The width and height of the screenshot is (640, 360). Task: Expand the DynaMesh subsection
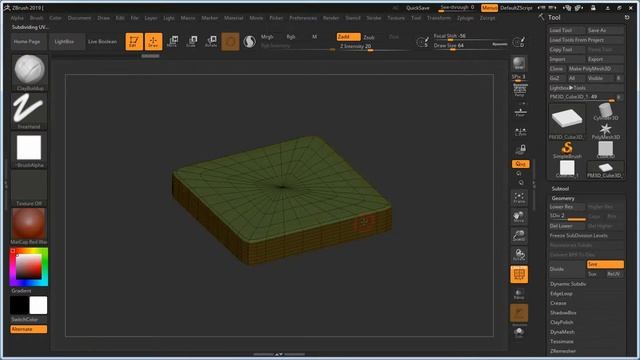coord(562,332)
